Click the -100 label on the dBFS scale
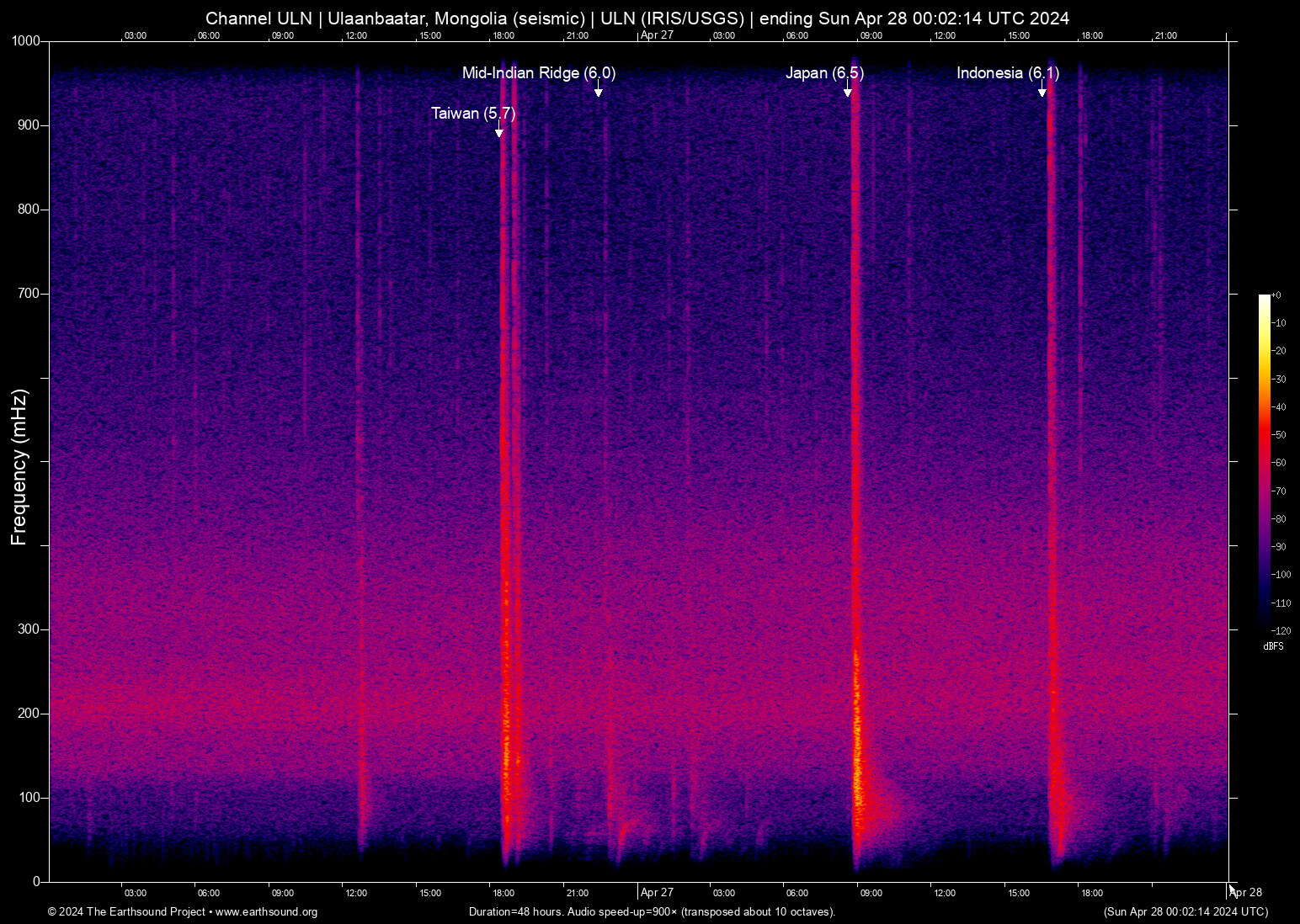 click(x=1281, y=575)
